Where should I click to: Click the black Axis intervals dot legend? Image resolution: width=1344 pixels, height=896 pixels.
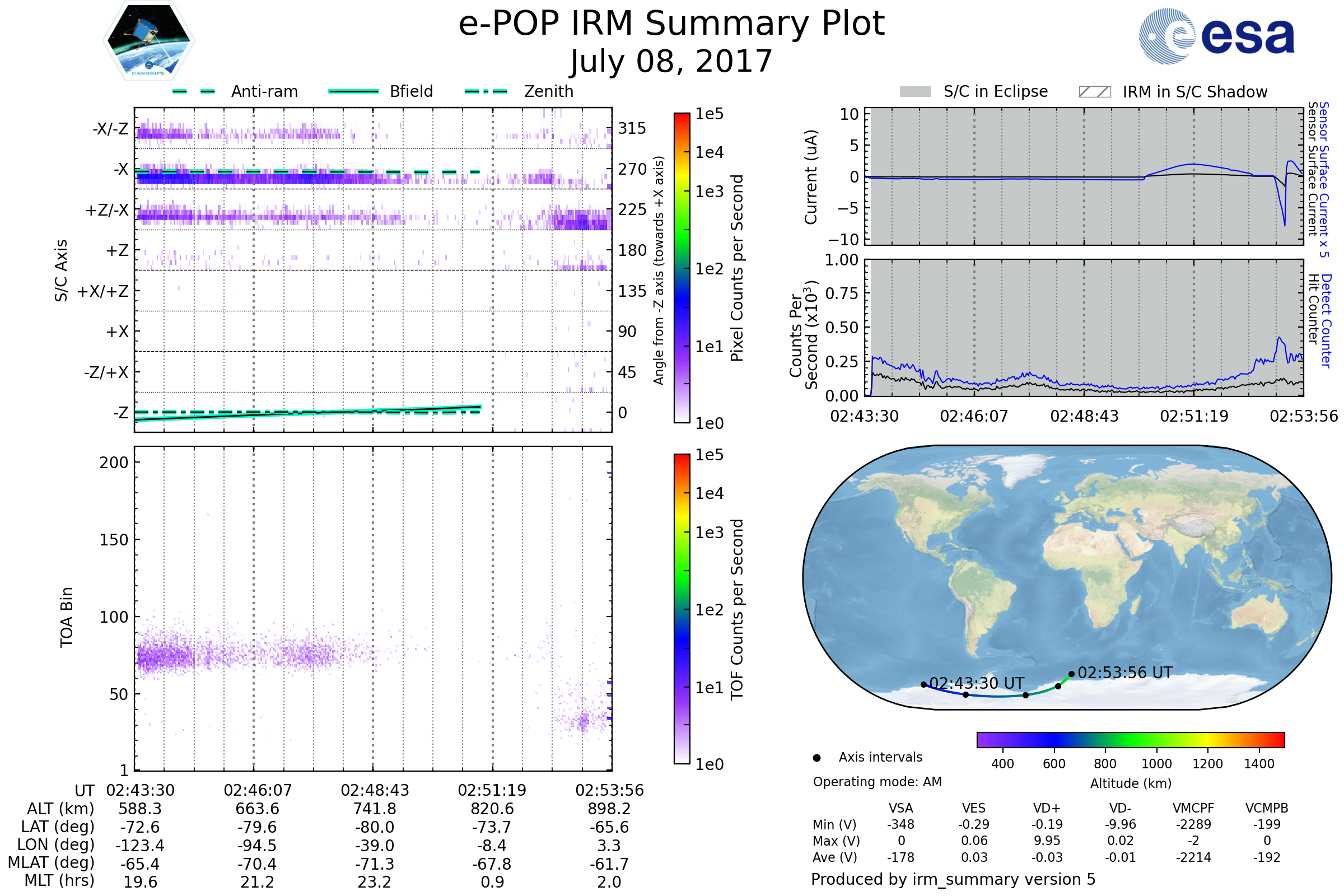click(x=816, y=758)
